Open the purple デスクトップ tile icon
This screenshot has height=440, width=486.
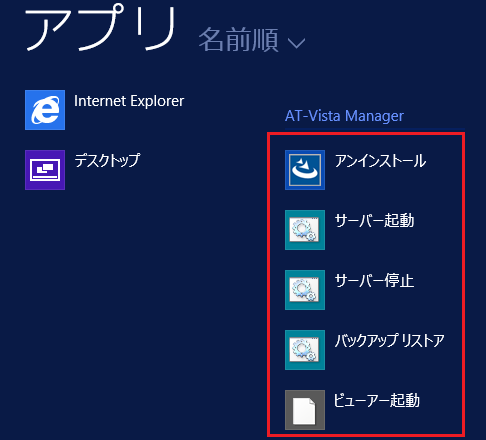[45, 170]
